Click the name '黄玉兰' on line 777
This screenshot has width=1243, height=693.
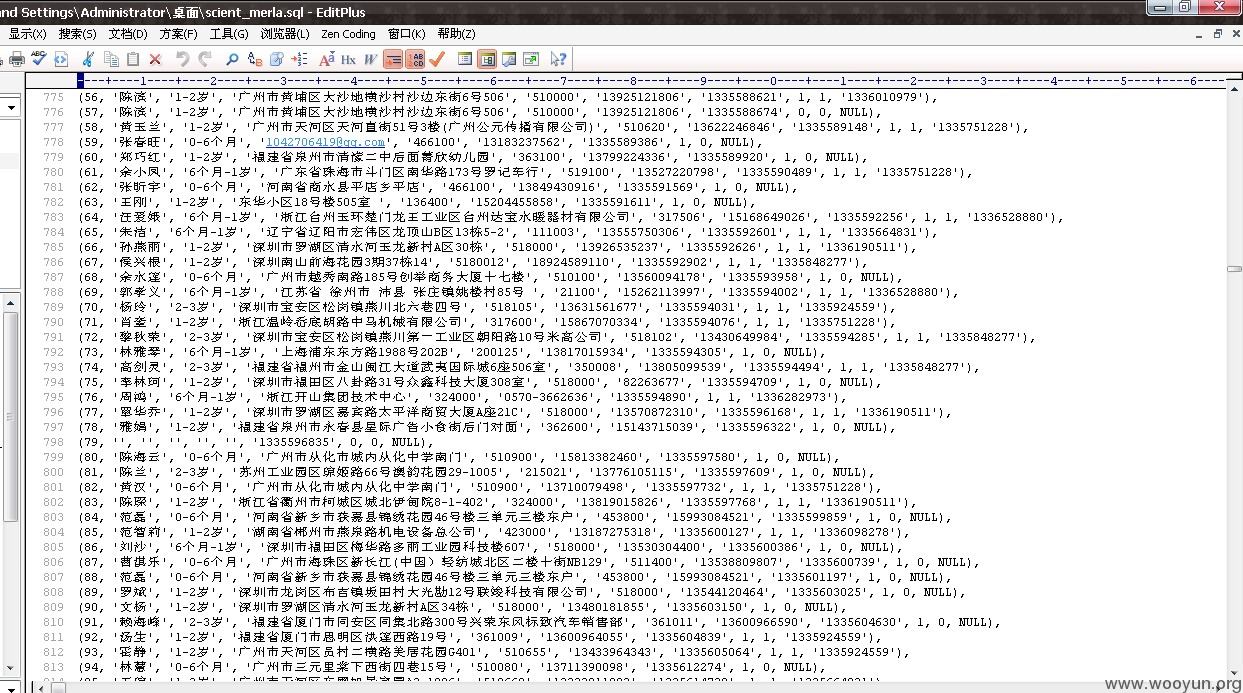click(x=140, y=127)
